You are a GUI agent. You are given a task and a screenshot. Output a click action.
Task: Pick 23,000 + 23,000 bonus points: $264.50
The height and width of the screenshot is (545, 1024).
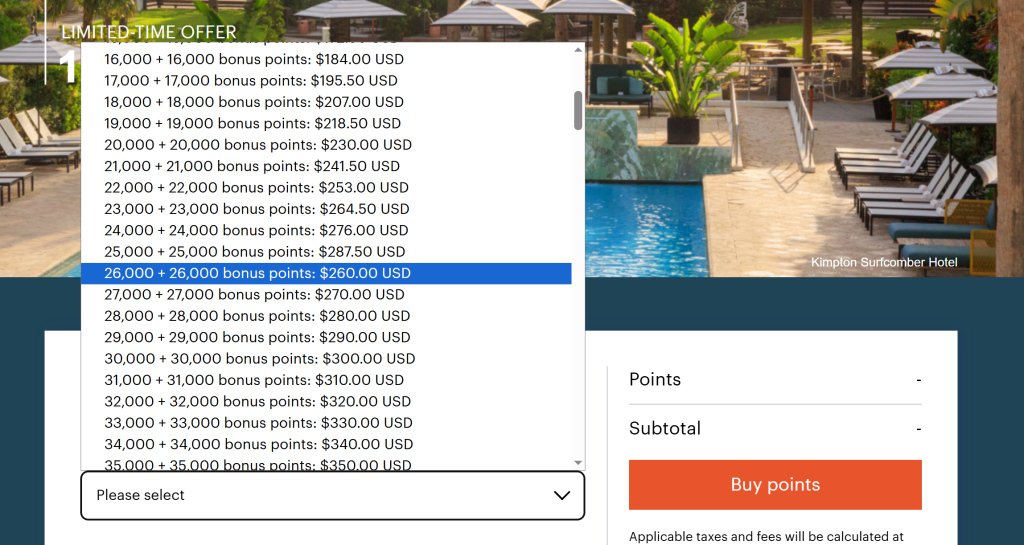point(257,209)
